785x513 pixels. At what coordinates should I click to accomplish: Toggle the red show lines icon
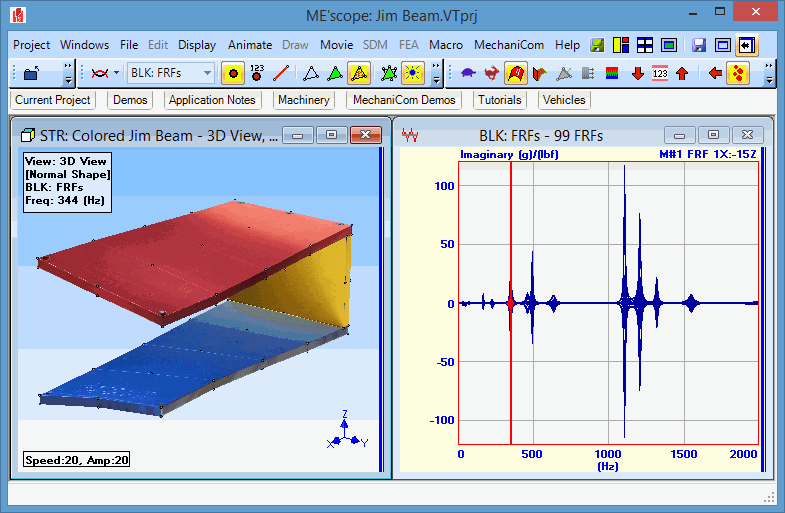281,74
